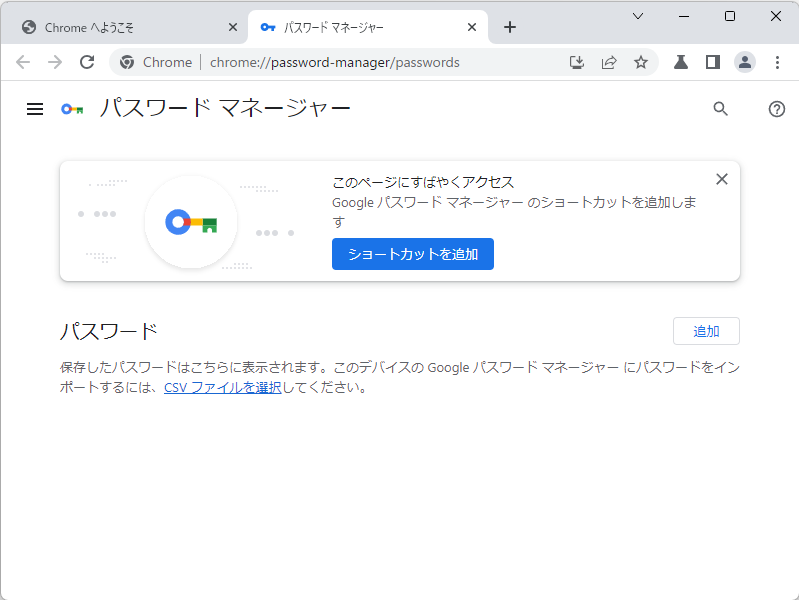
Task: Click the Password Manager key logo
Action: pos(72,109)
